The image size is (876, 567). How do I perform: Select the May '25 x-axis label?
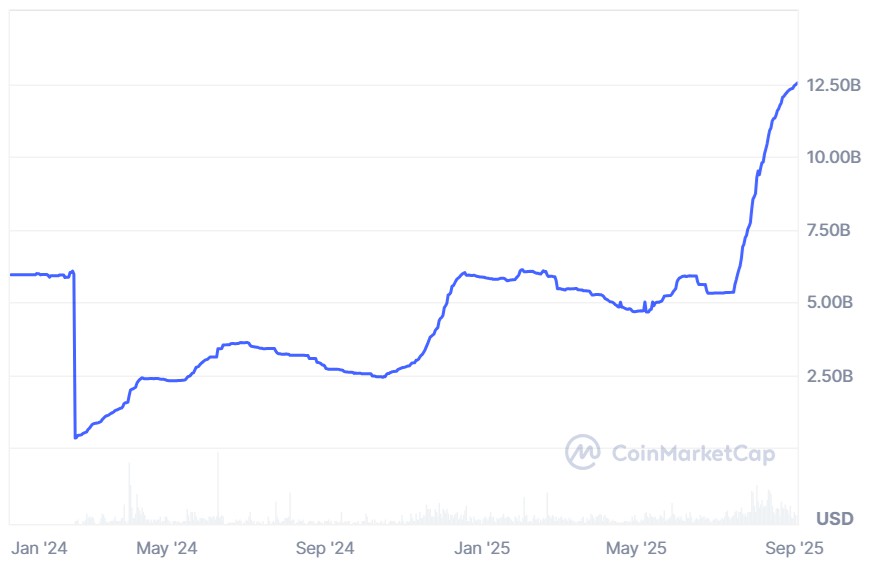coord(637,548)
